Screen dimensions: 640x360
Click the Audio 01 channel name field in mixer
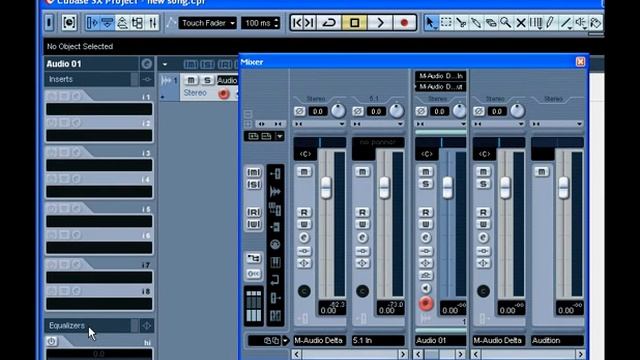441,340
